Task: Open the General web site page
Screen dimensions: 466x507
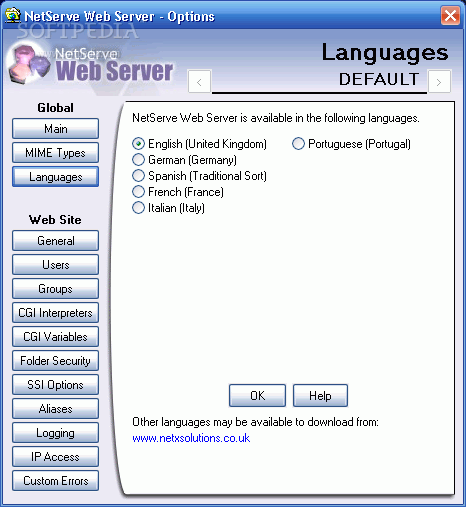Action: [55, 240]
